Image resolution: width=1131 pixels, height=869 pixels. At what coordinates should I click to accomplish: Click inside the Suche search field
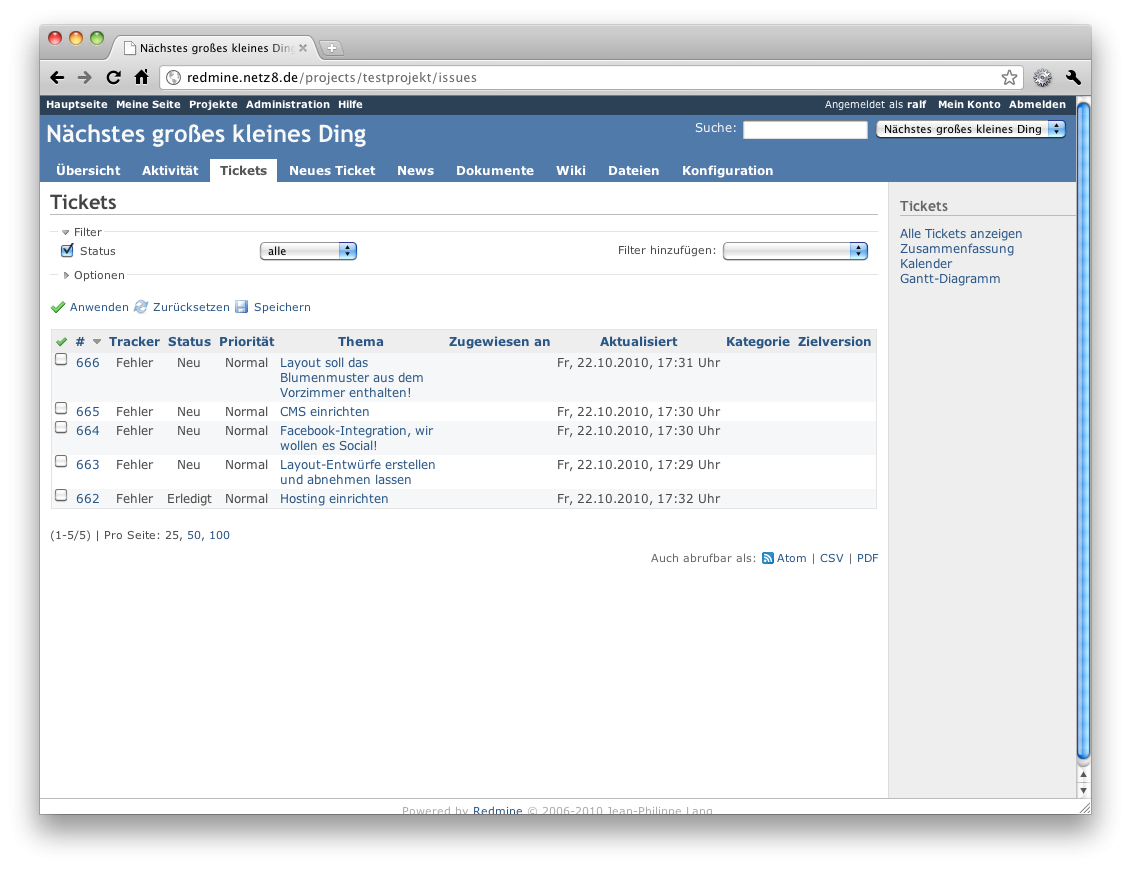(x=804, y=129)
